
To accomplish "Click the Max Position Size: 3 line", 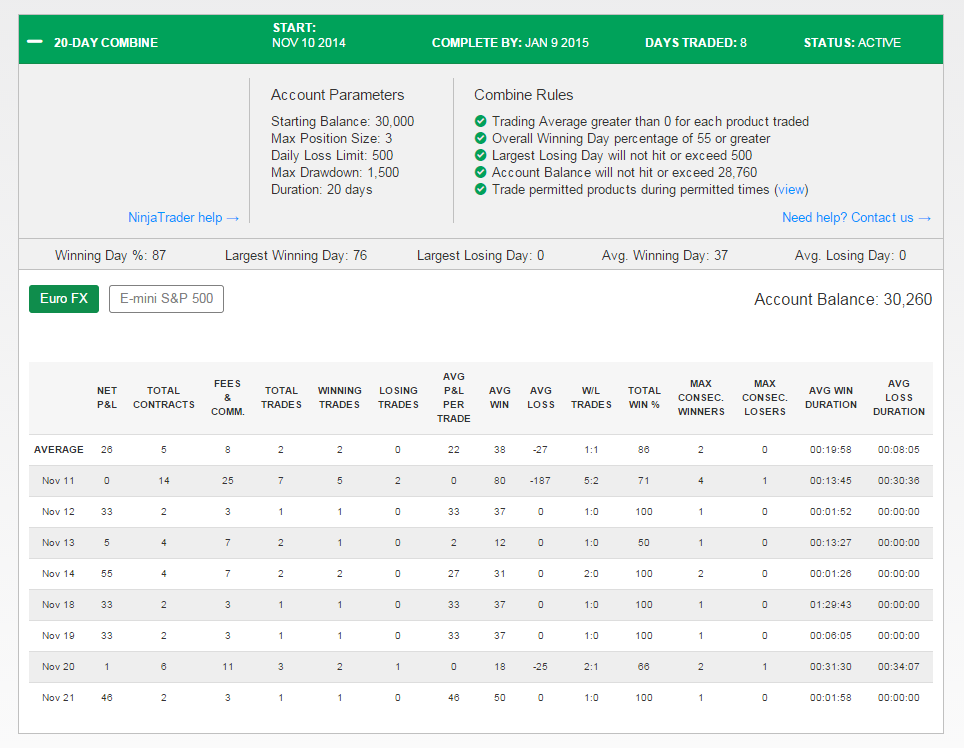I will coord(331,138).
